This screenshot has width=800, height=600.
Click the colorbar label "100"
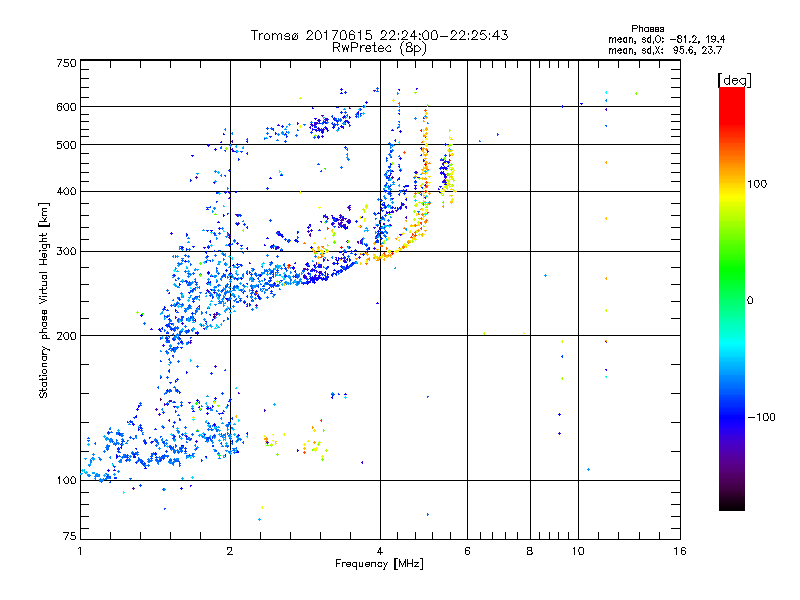[757, 184]
